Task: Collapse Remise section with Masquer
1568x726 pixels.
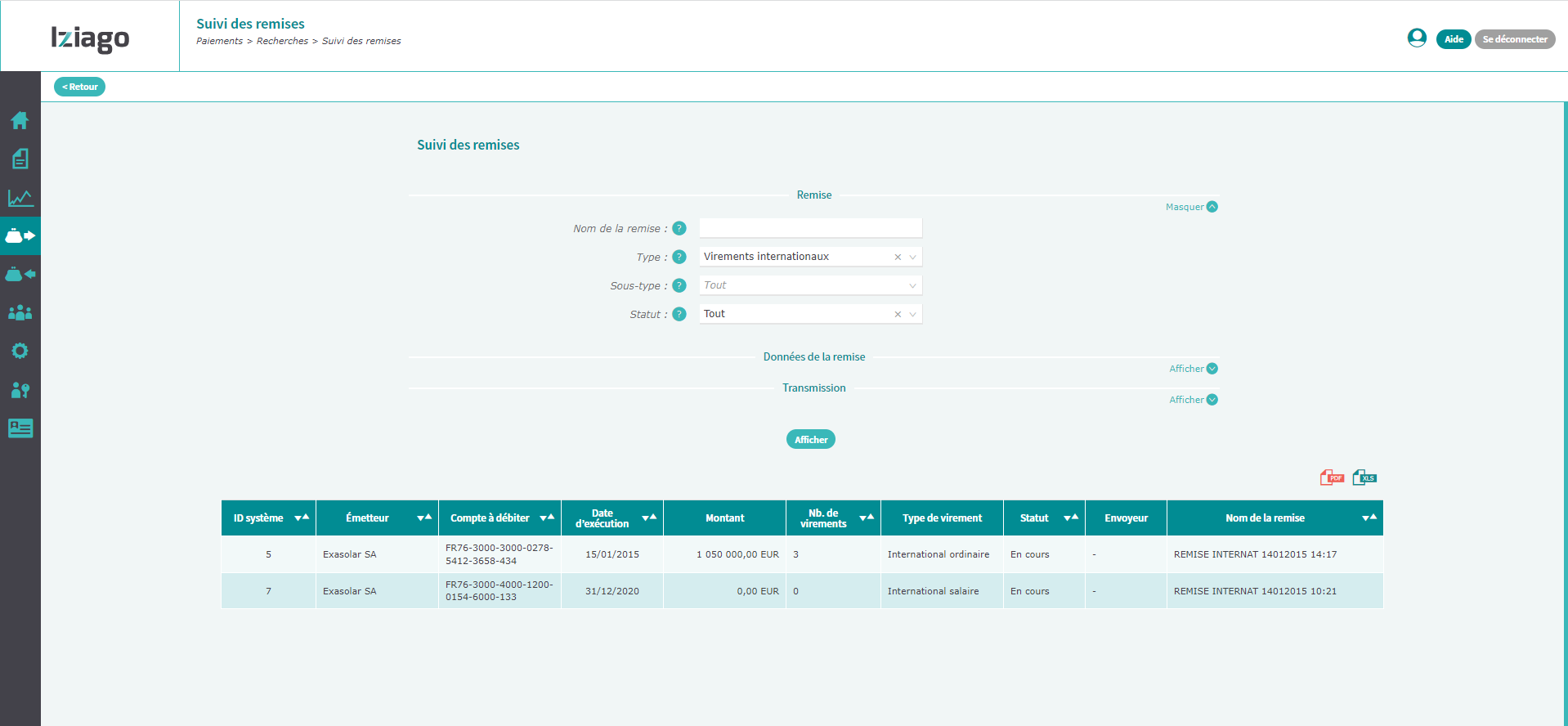Action: 1191,207
